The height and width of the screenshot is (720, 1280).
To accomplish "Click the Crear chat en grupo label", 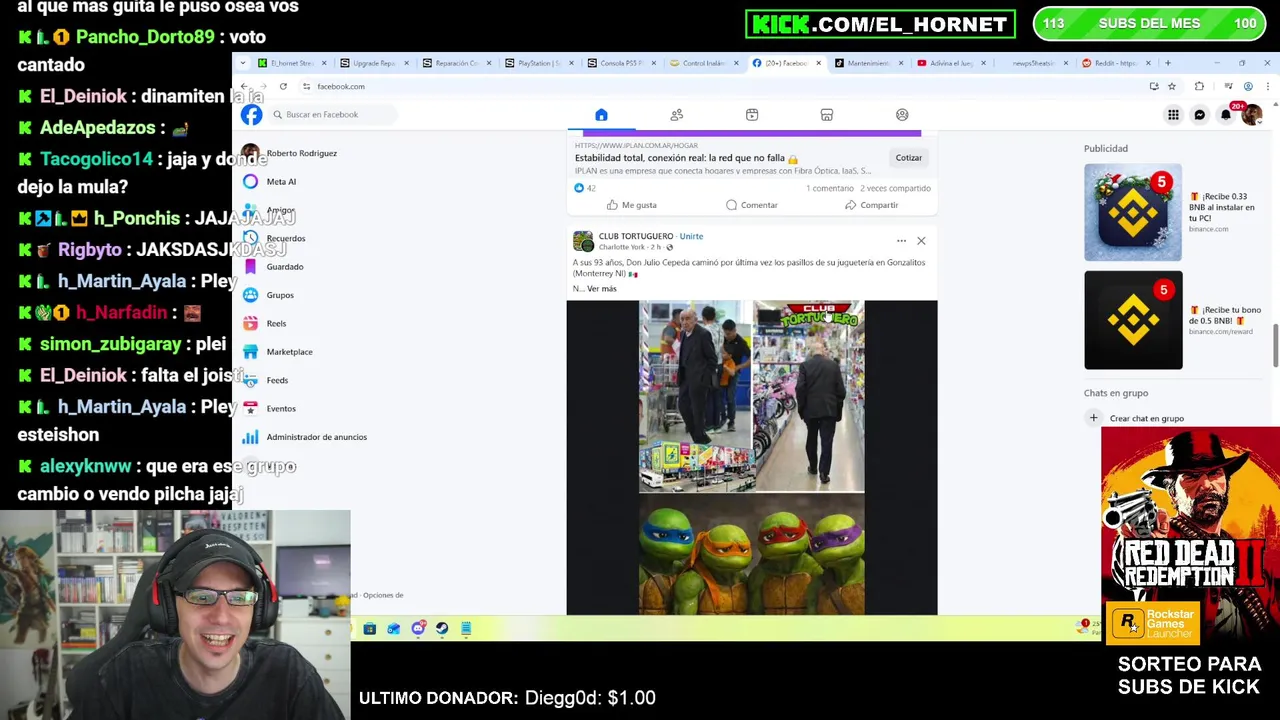I will click(1147, 419).
